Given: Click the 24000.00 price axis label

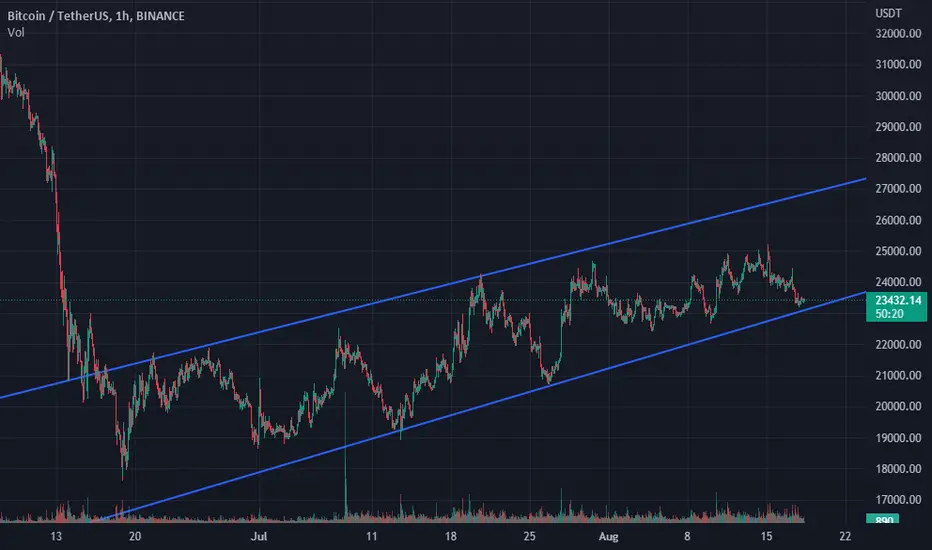Looking at the screenshot, I should (898, 282).
